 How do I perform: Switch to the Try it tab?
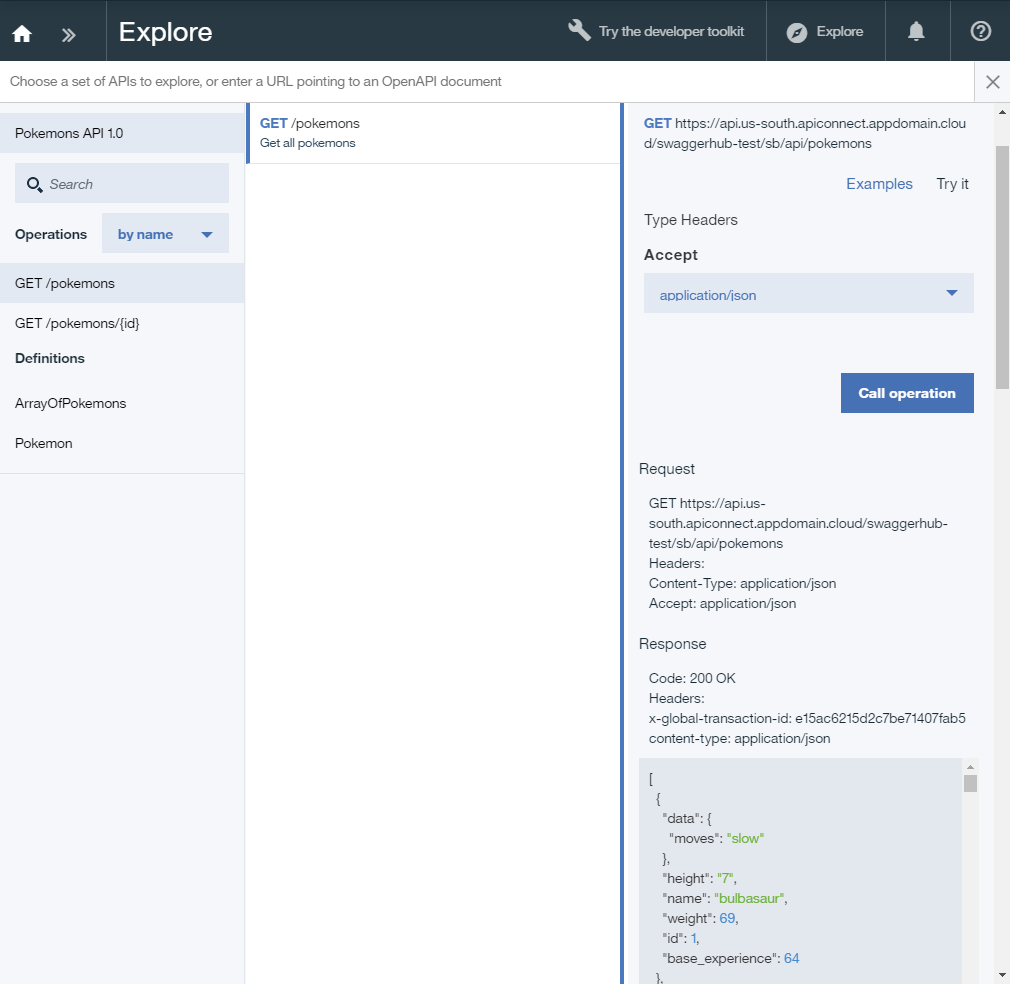coord(951,184)
